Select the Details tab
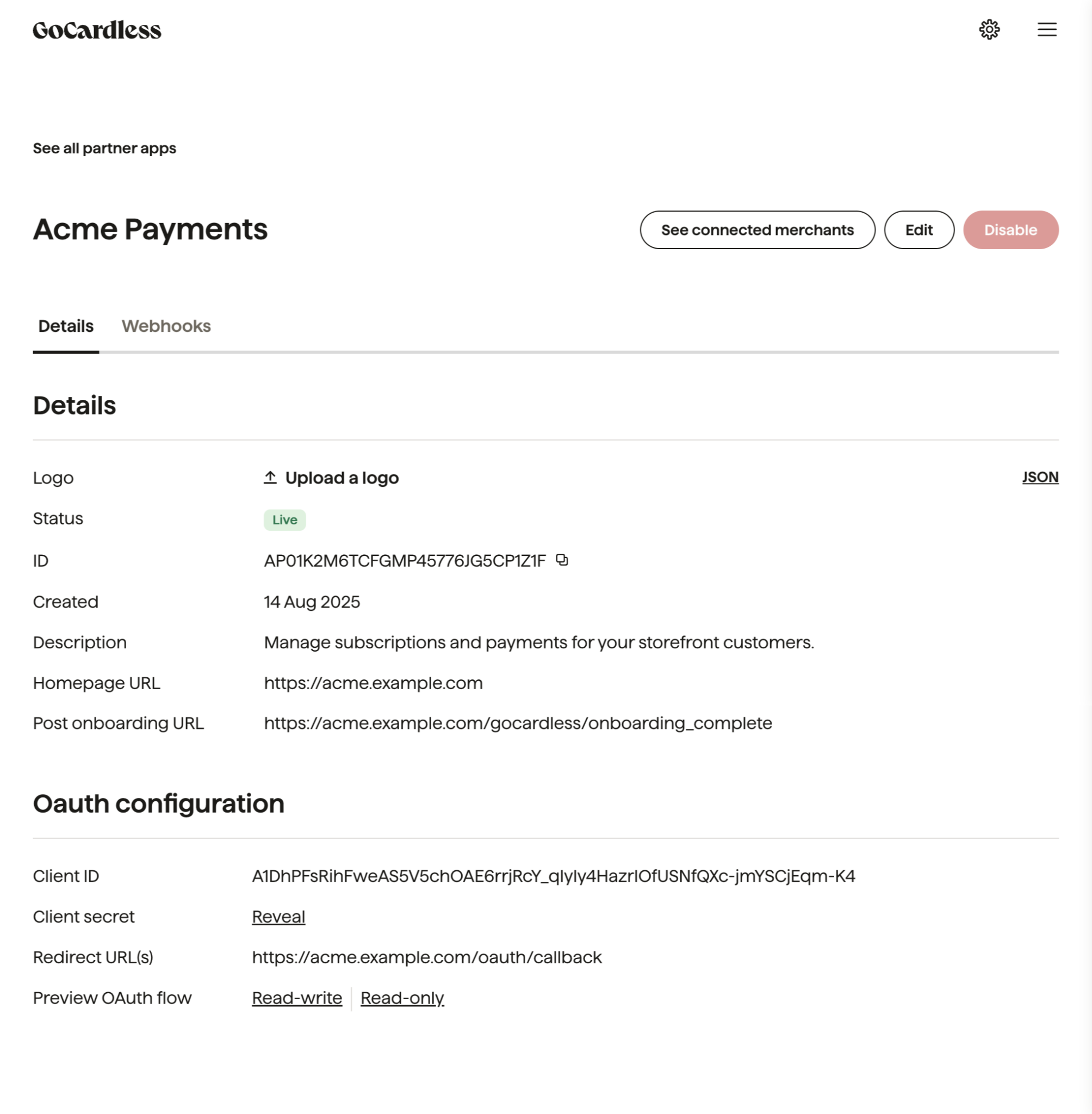The width and height of the screenshot is (1092, 1114). (66, 326)
